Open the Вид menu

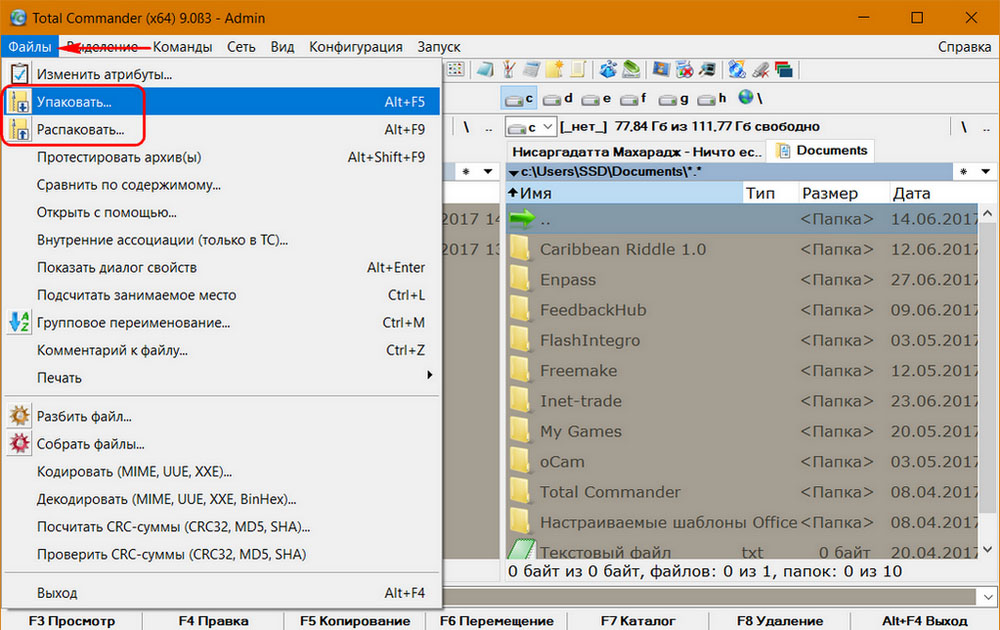(x=282, y=47)
